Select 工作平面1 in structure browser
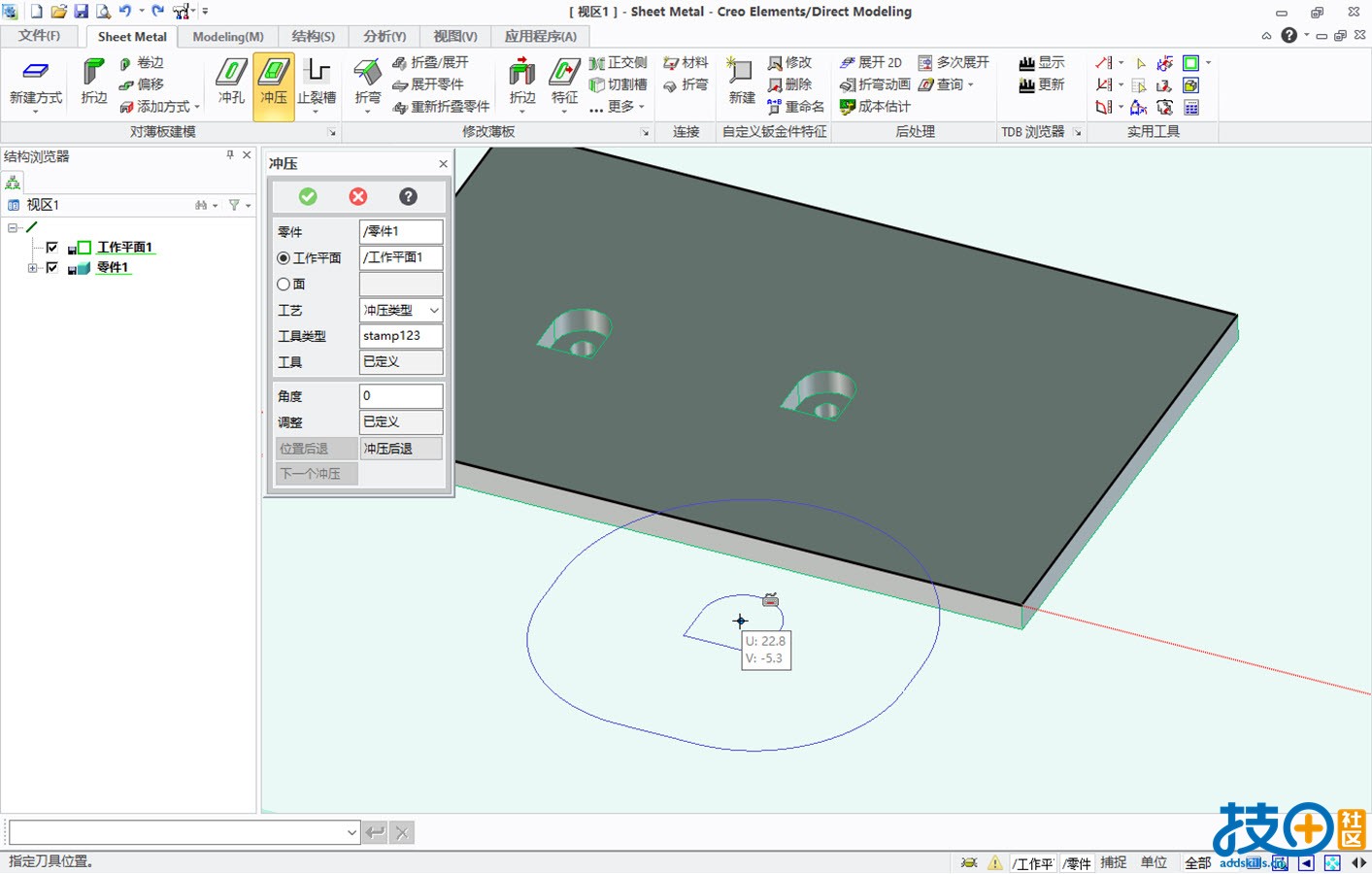 click(x=125, y=248)
